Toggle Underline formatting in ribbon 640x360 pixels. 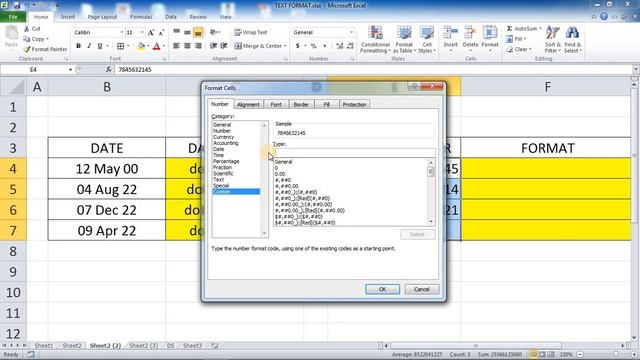100,46
